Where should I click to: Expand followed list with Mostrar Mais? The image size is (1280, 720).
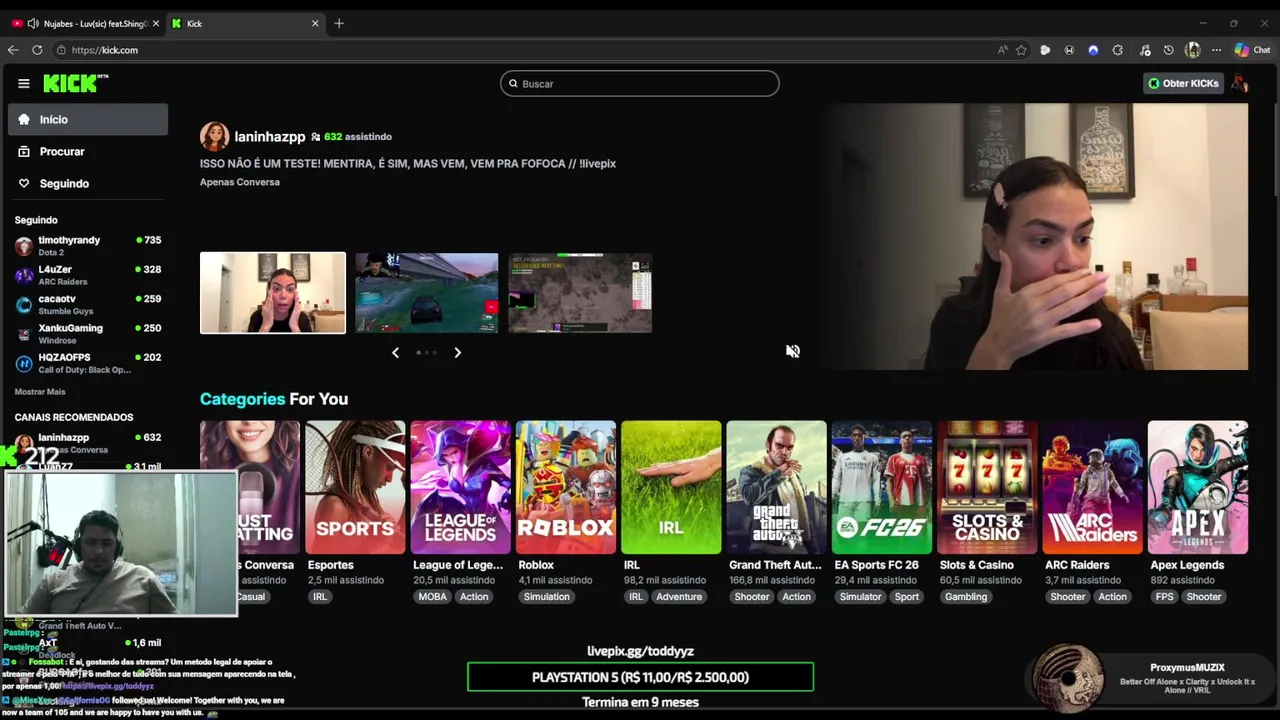coord(40,392)
